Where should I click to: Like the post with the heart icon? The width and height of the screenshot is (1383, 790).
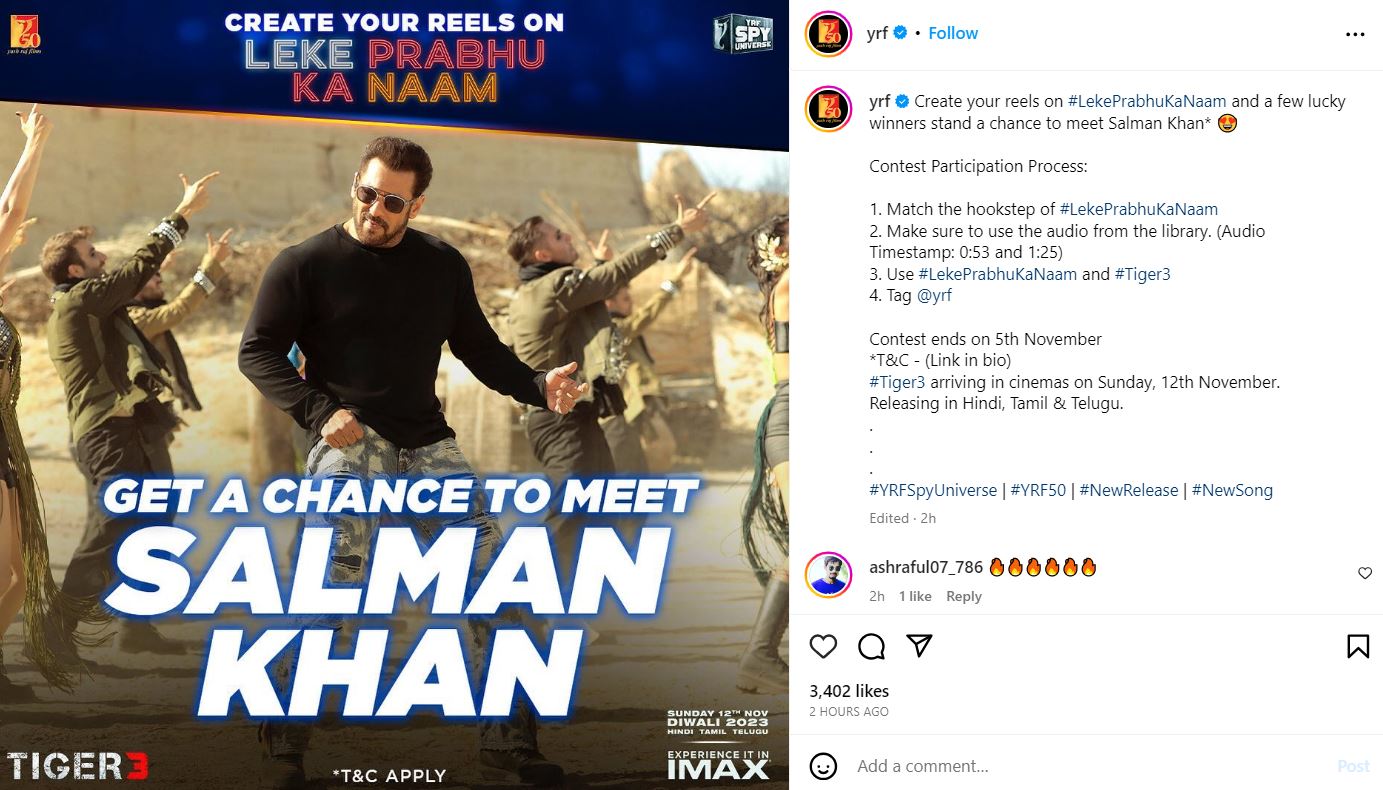click(823, 647)
